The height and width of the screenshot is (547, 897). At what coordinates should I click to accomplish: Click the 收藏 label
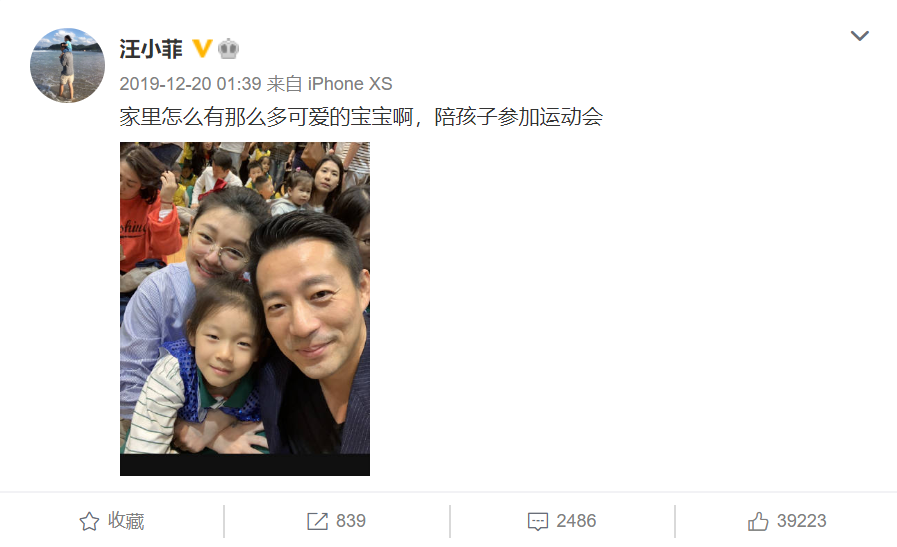[126, 521]
